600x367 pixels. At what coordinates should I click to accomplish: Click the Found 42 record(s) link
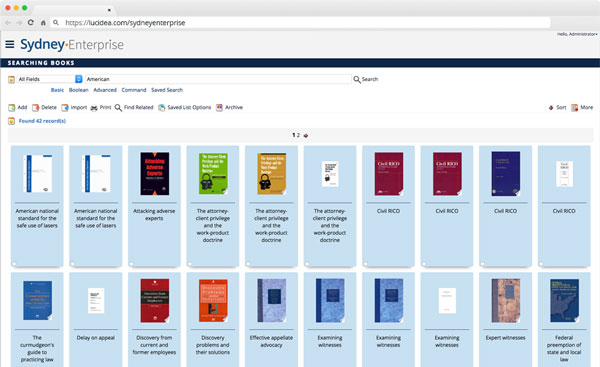42,121
